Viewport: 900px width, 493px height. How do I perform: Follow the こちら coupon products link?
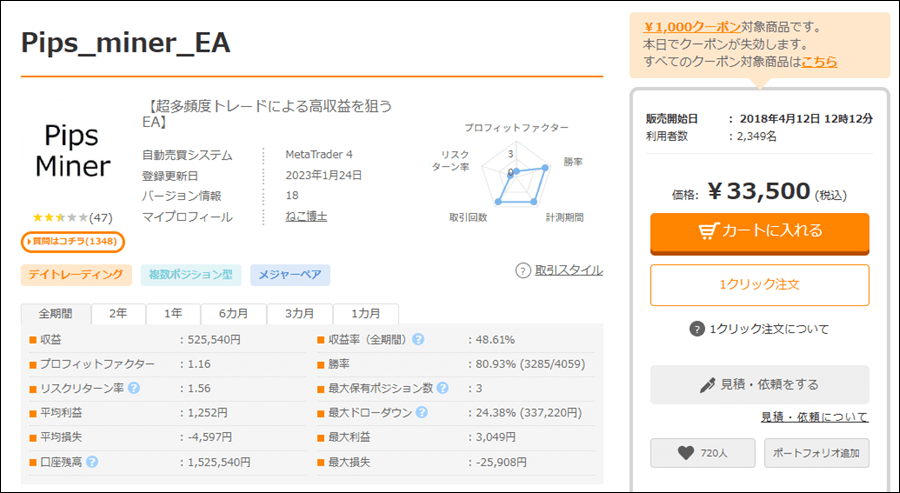(x=819, y=61)
